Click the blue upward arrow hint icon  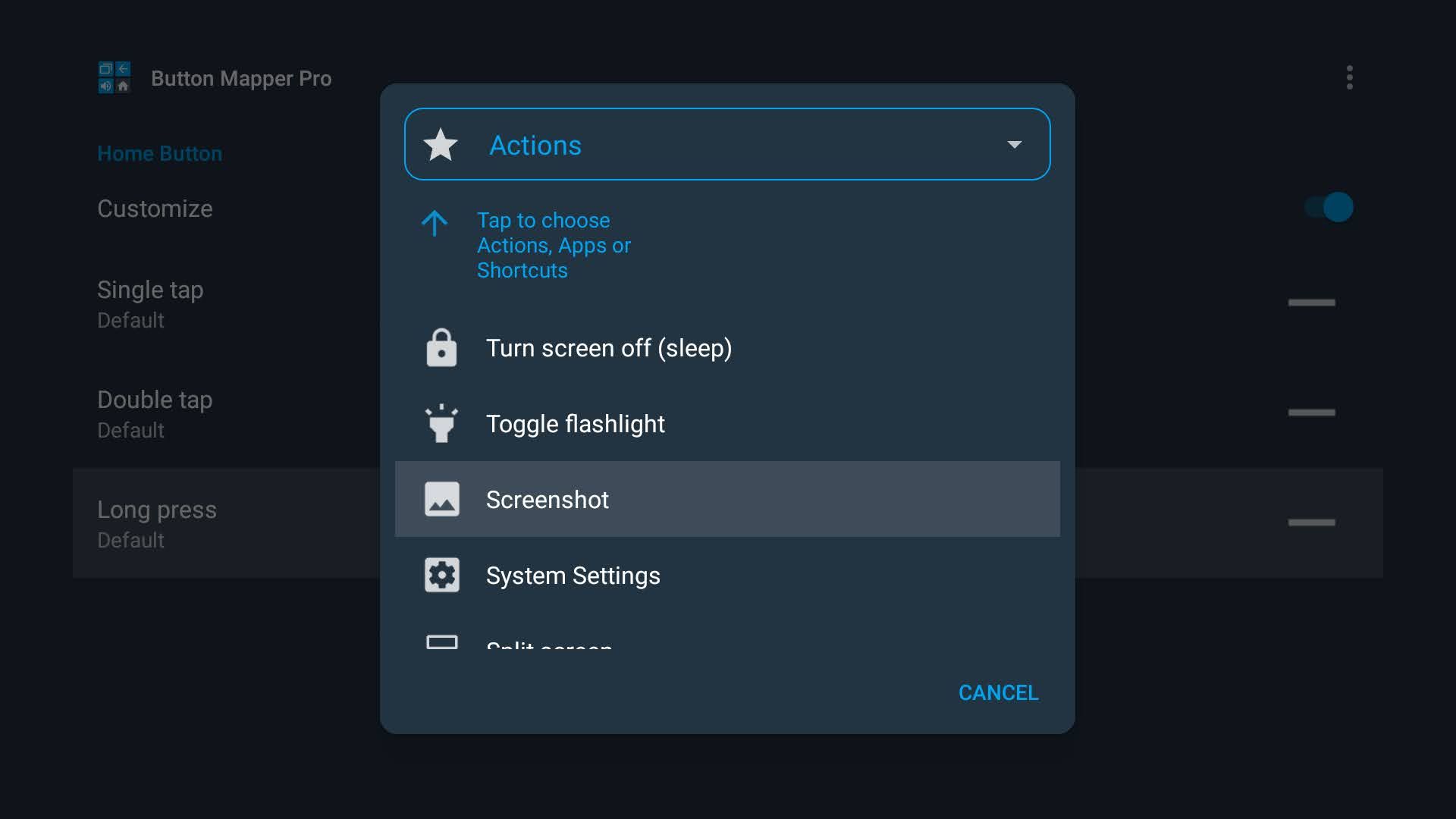434,224
